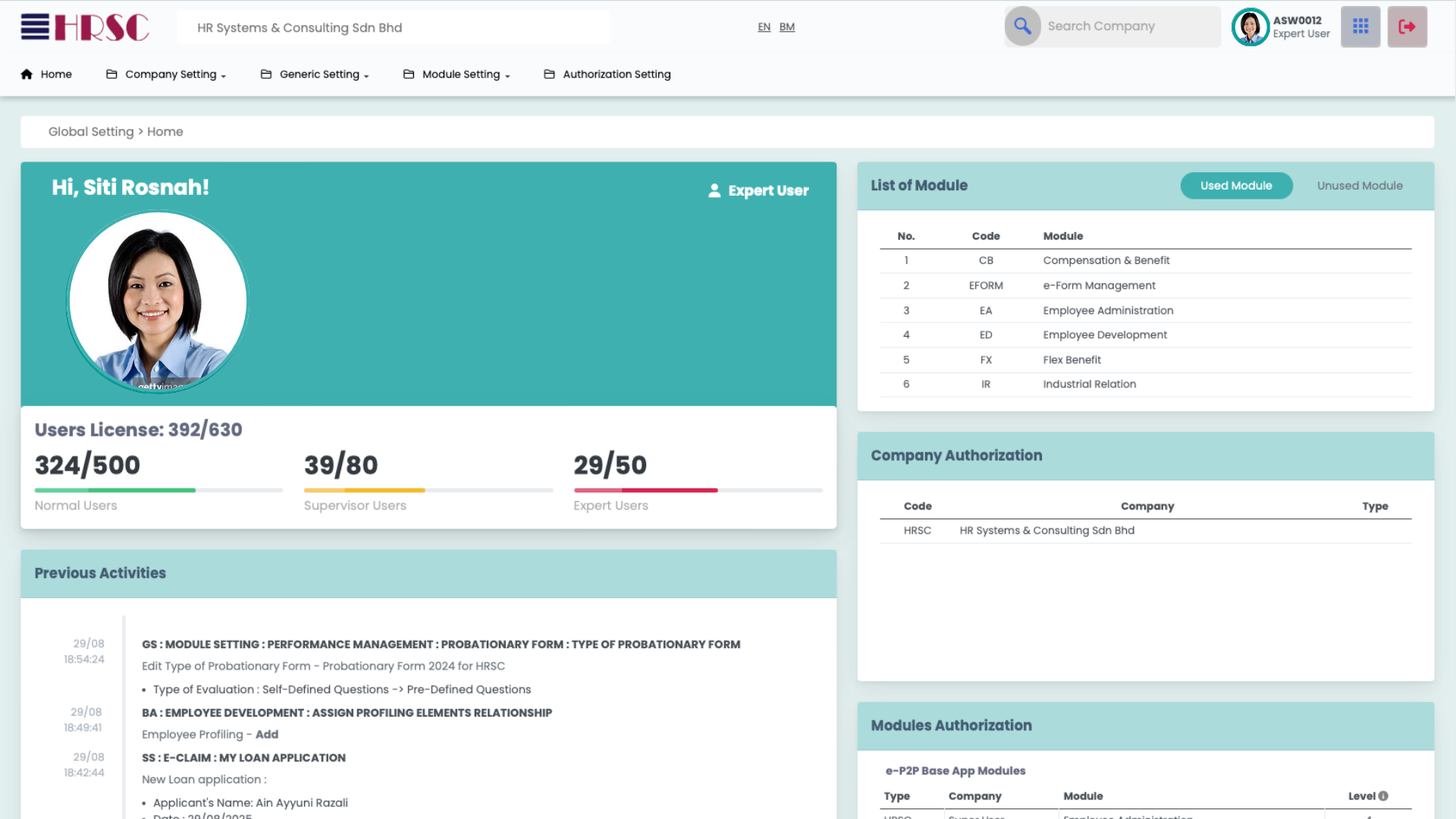Click the user avatar in header

[x=1250, y=27]
